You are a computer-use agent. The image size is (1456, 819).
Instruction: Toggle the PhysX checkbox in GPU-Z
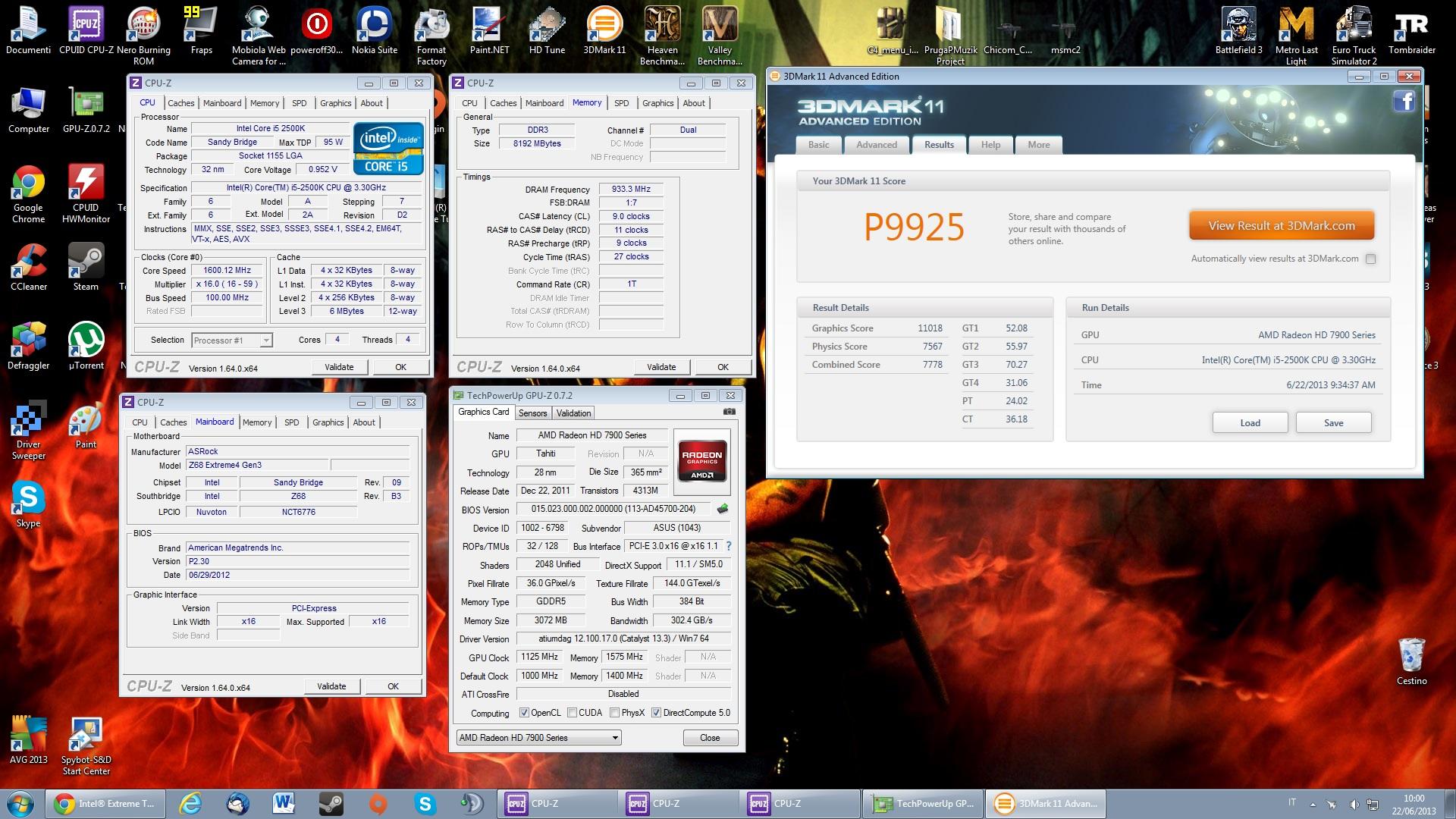pos(615,713)
